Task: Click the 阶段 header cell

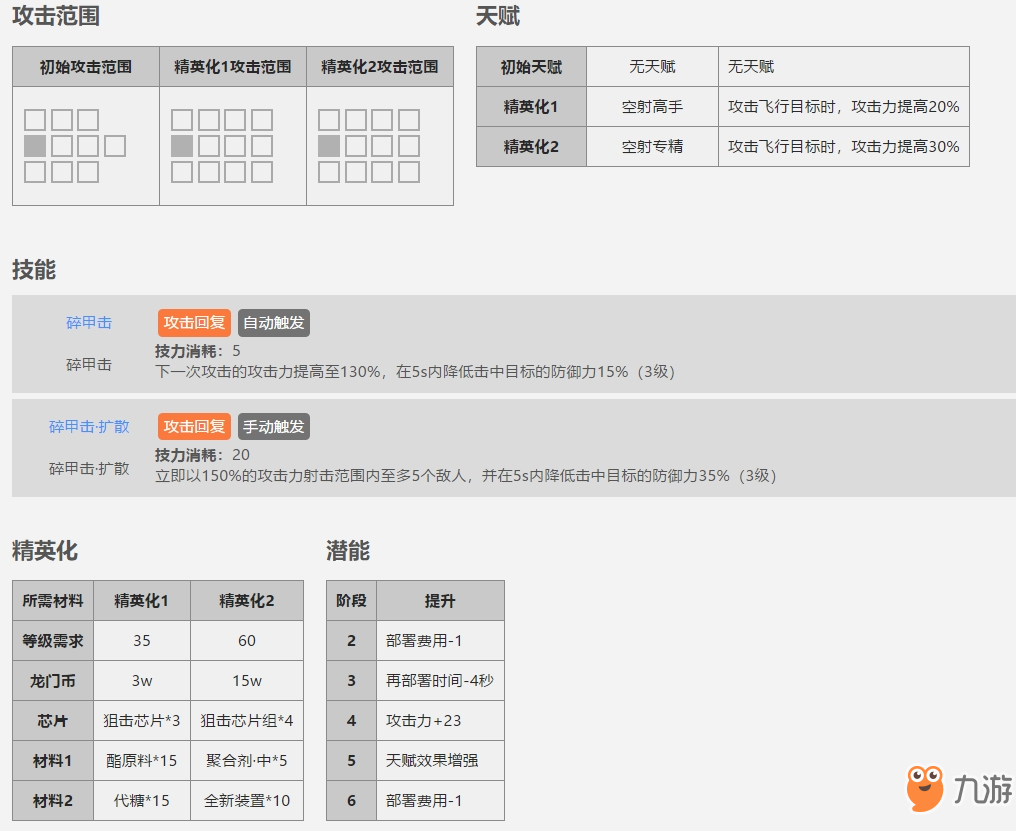Action: 351,601
